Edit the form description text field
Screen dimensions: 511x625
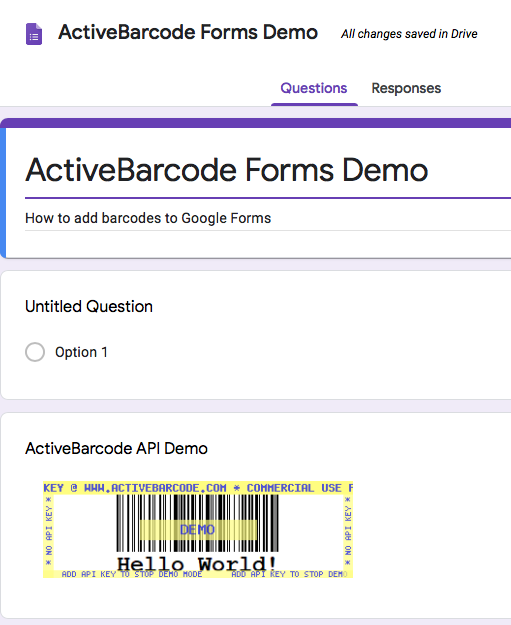(268, 218)
